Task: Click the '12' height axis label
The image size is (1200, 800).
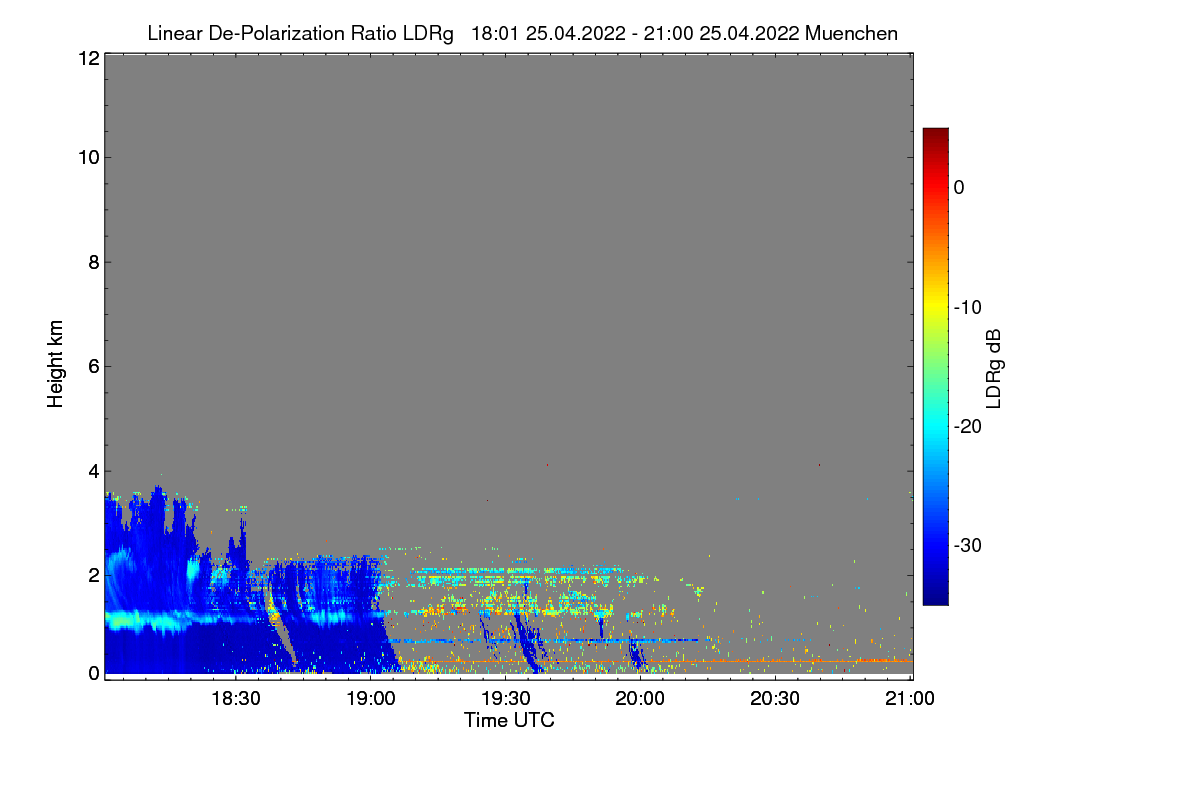Action: pyautogui.click(x=87, y=59)
